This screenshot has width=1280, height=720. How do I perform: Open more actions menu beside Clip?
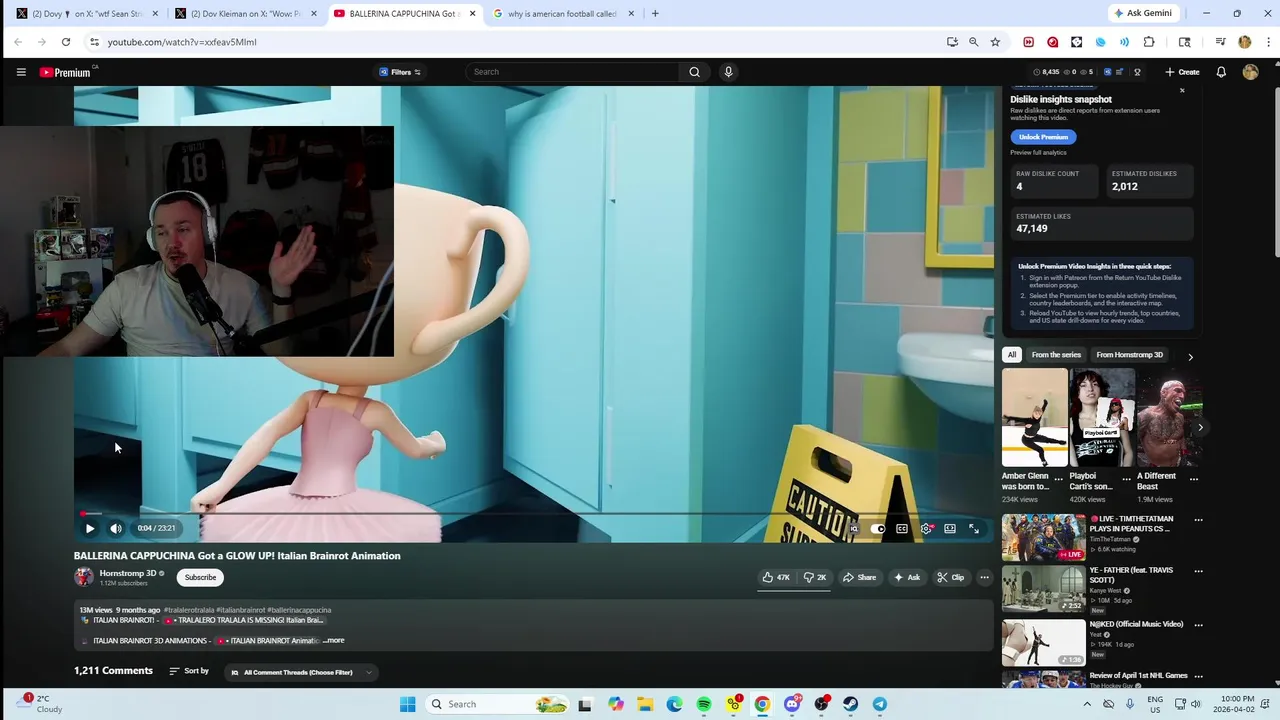(984, 577)
